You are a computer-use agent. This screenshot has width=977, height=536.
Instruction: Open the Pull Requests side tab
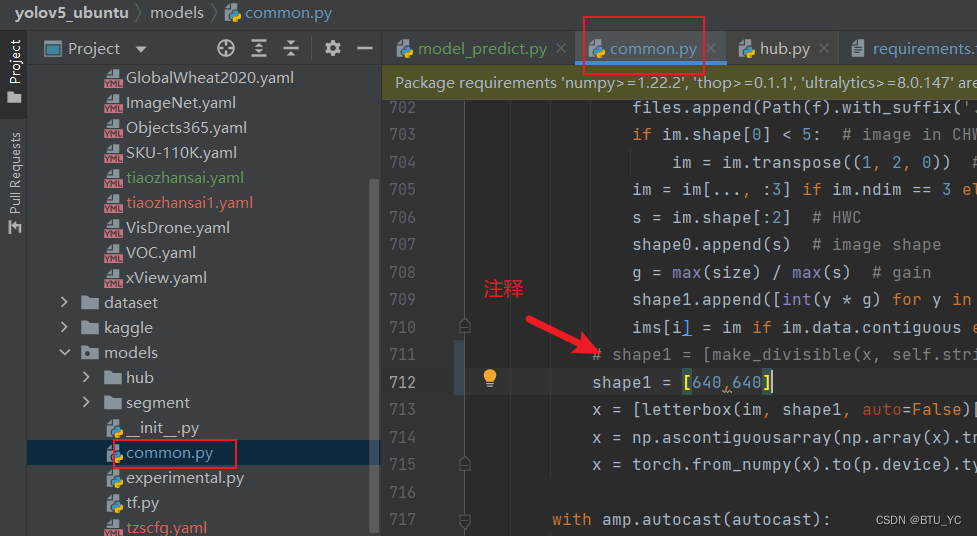[x=14, y=183]
